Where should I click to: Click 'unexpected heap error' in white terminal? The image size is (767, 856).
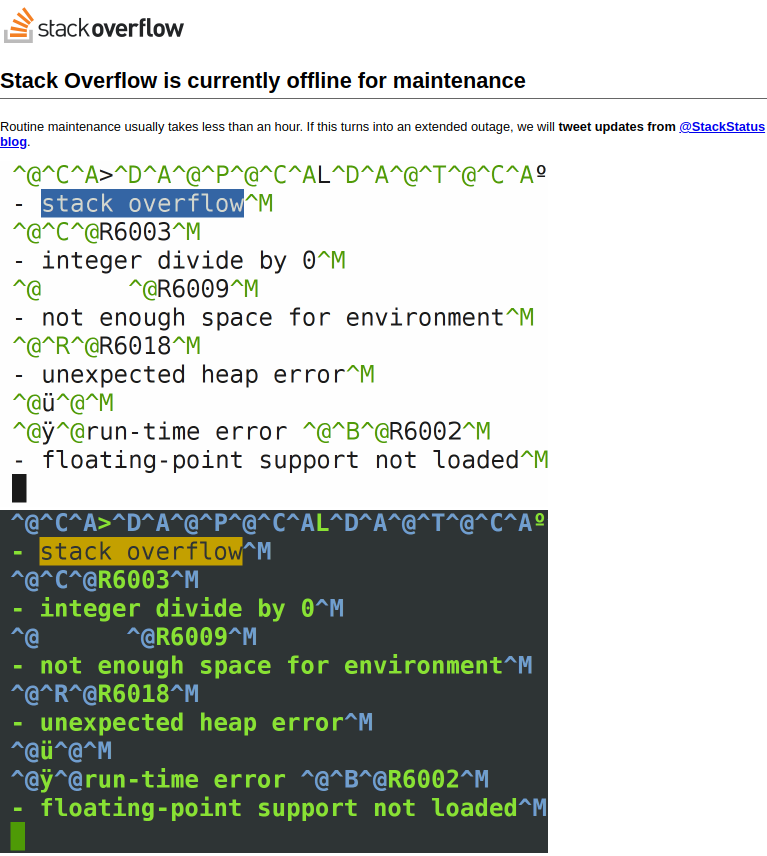click(193, 375)
